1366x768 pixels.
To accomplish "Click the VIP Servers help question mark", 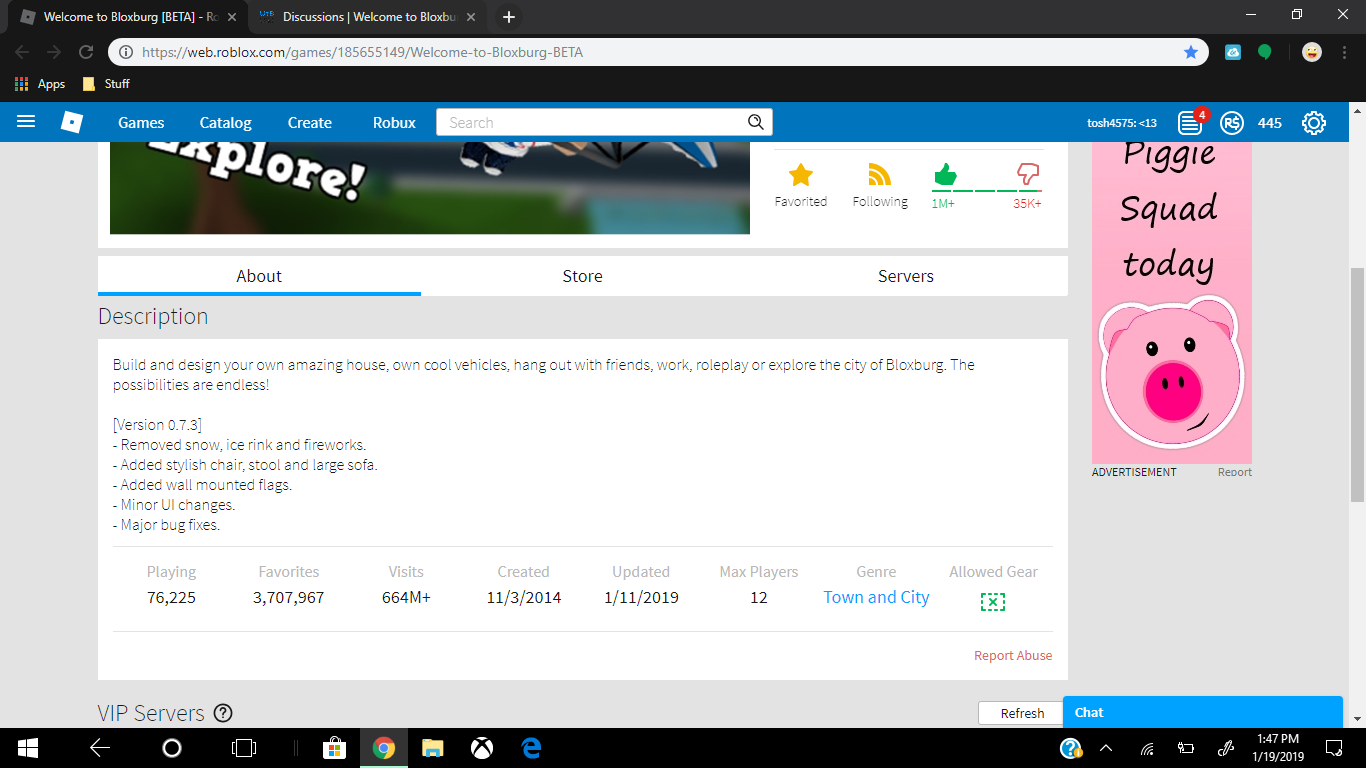I will [223, 713].
